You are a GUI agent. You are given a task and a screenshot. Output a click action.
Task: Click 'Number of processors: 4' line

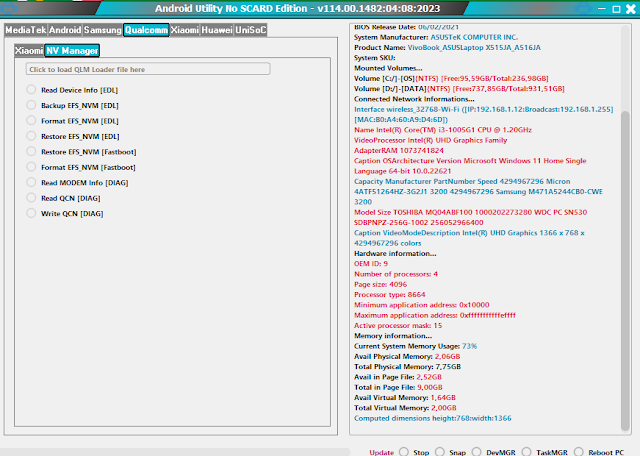(x=396, y=274)
